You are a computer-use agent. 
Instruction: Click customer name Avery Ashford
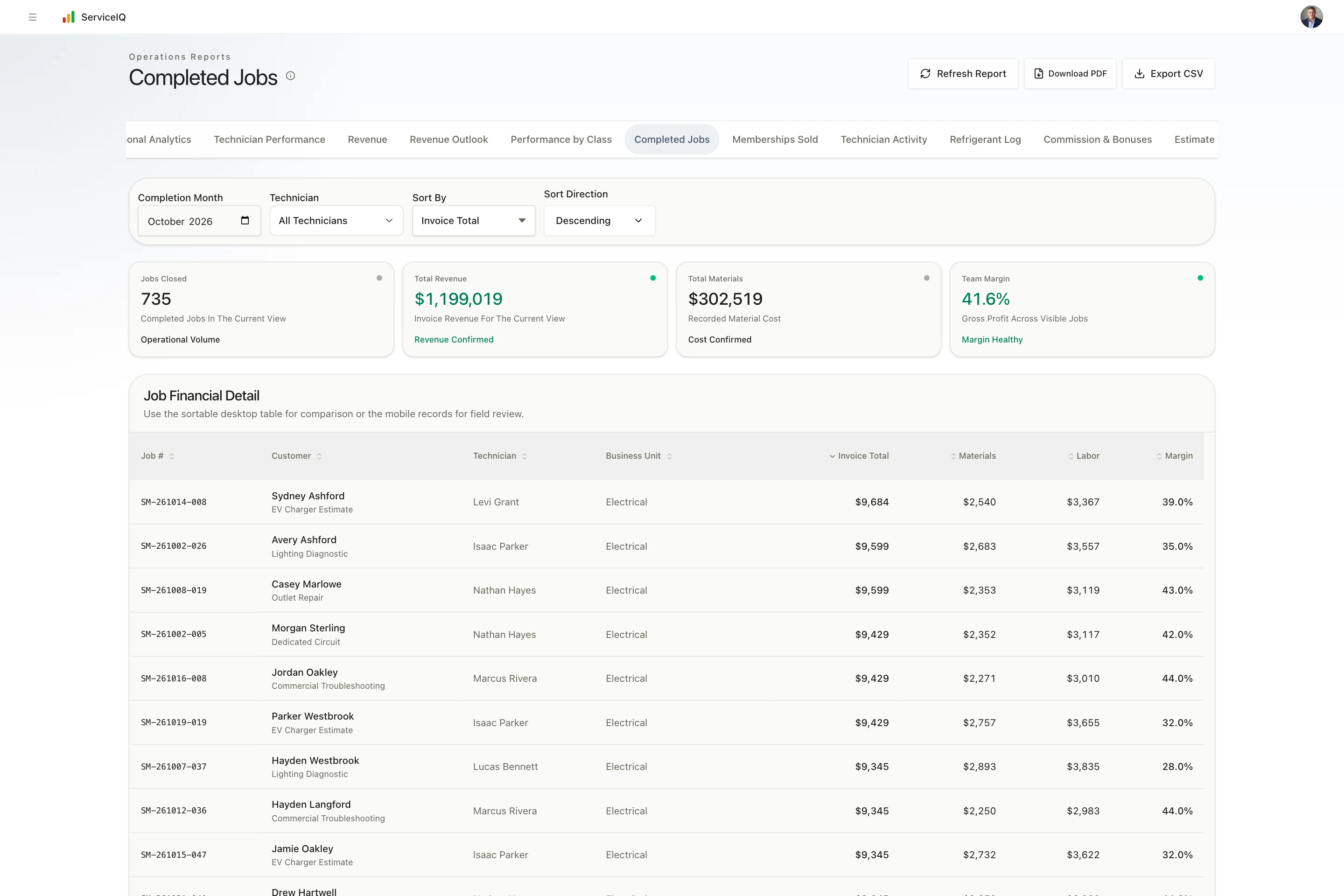tap(304, 540)
